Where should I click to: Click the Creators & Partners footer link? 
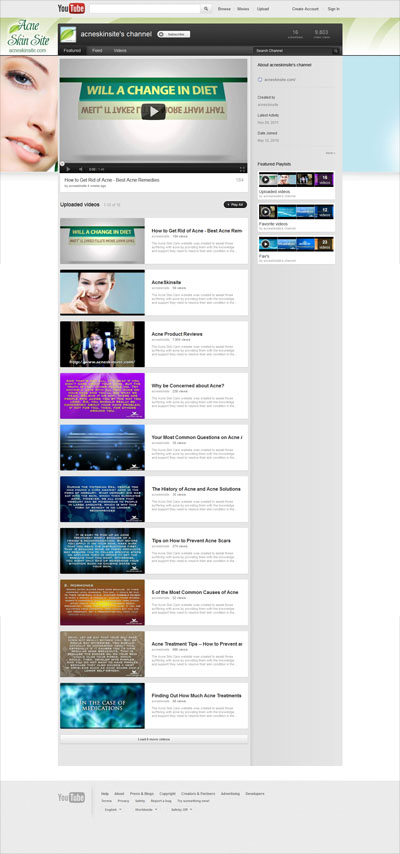(x=198, y=794)
